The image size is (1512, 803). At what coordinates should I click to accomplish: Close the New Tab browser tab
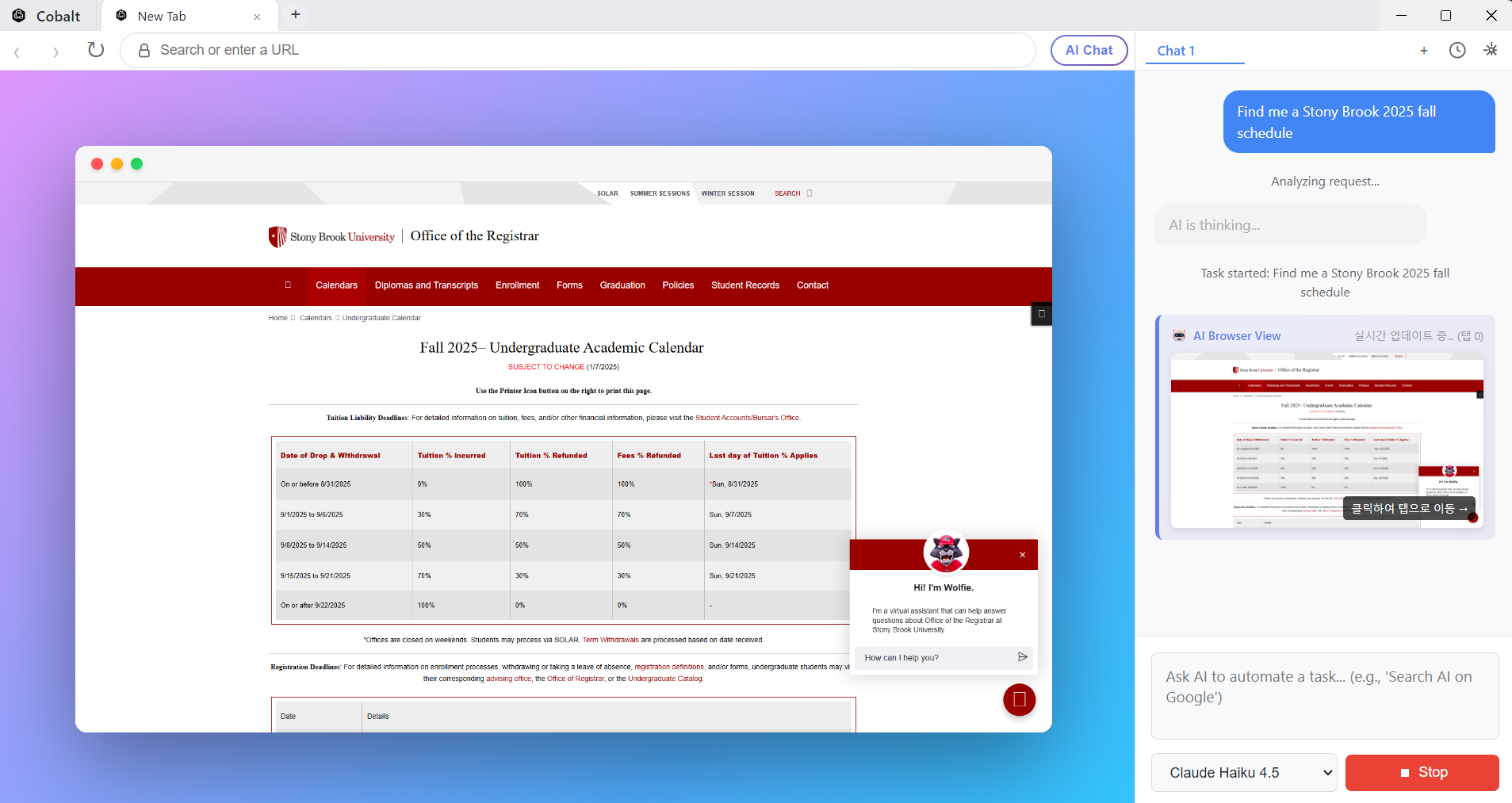pos(257,17)
